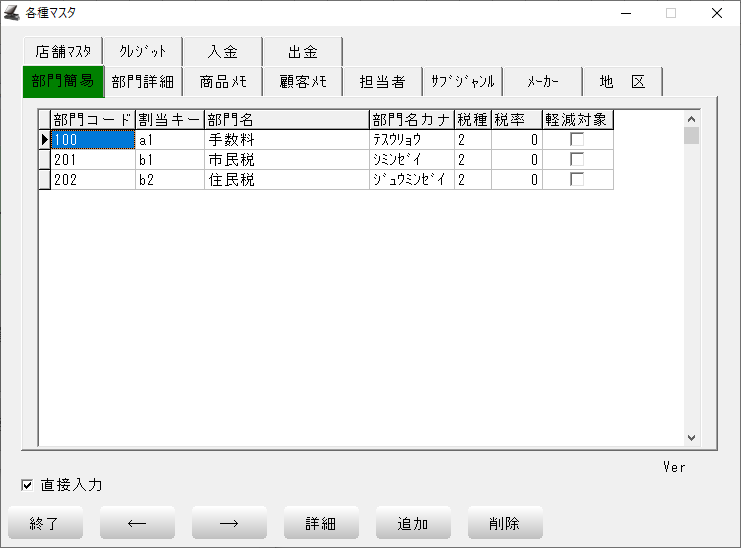Image resolution: width=741 pixels, height=548 pixels.
Task: Click scroll up arrow of the grid
Action: click(691, 117)
